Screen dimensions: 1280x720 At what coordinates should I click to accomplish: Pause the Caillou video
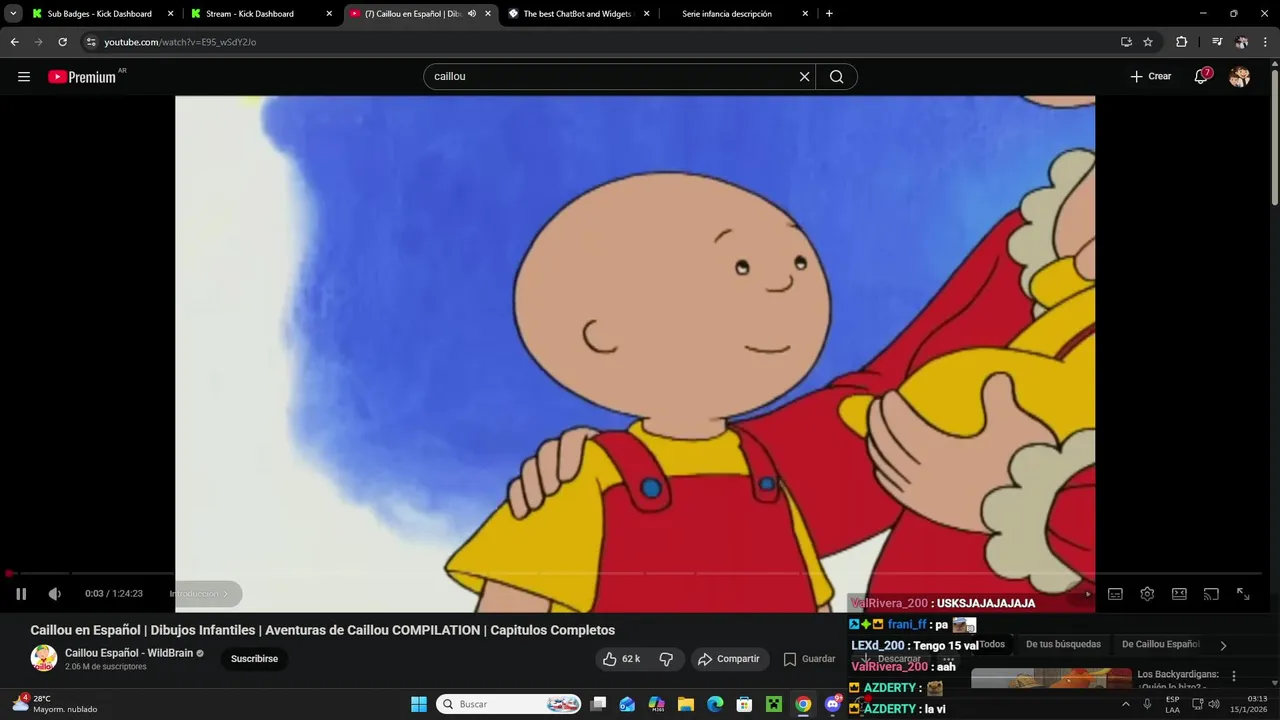[x=21, y=594]
